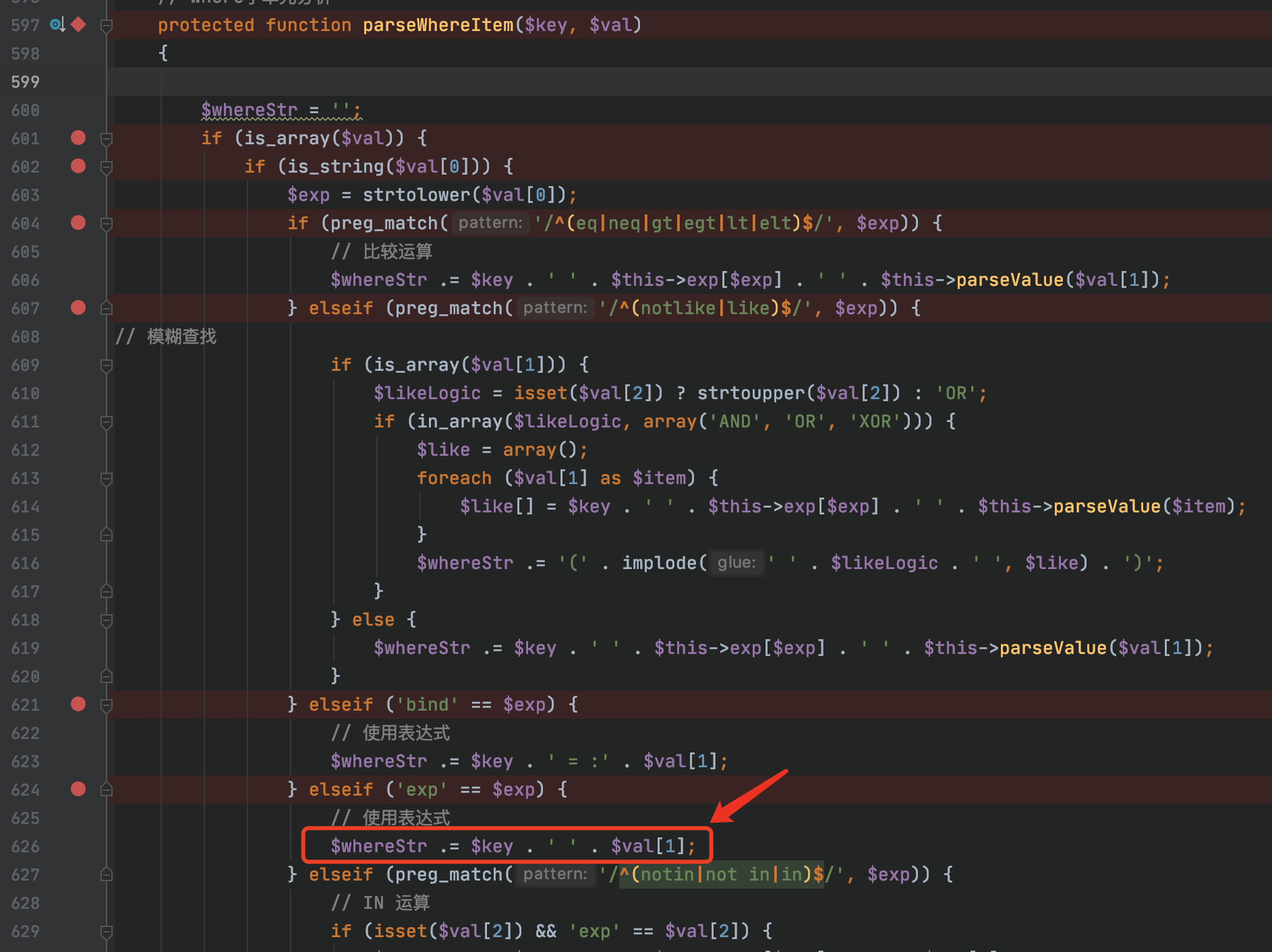This screenshot has width=1272, height=952.
Task: Click the breakpoint marker on line 624
Action: click(78, 790)
